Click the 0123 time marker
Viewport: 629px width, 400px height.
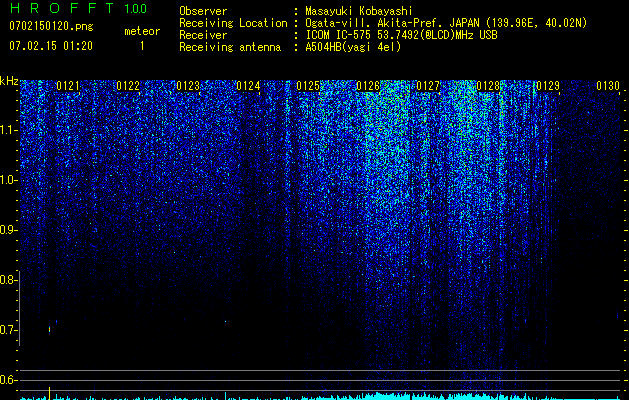188,86
